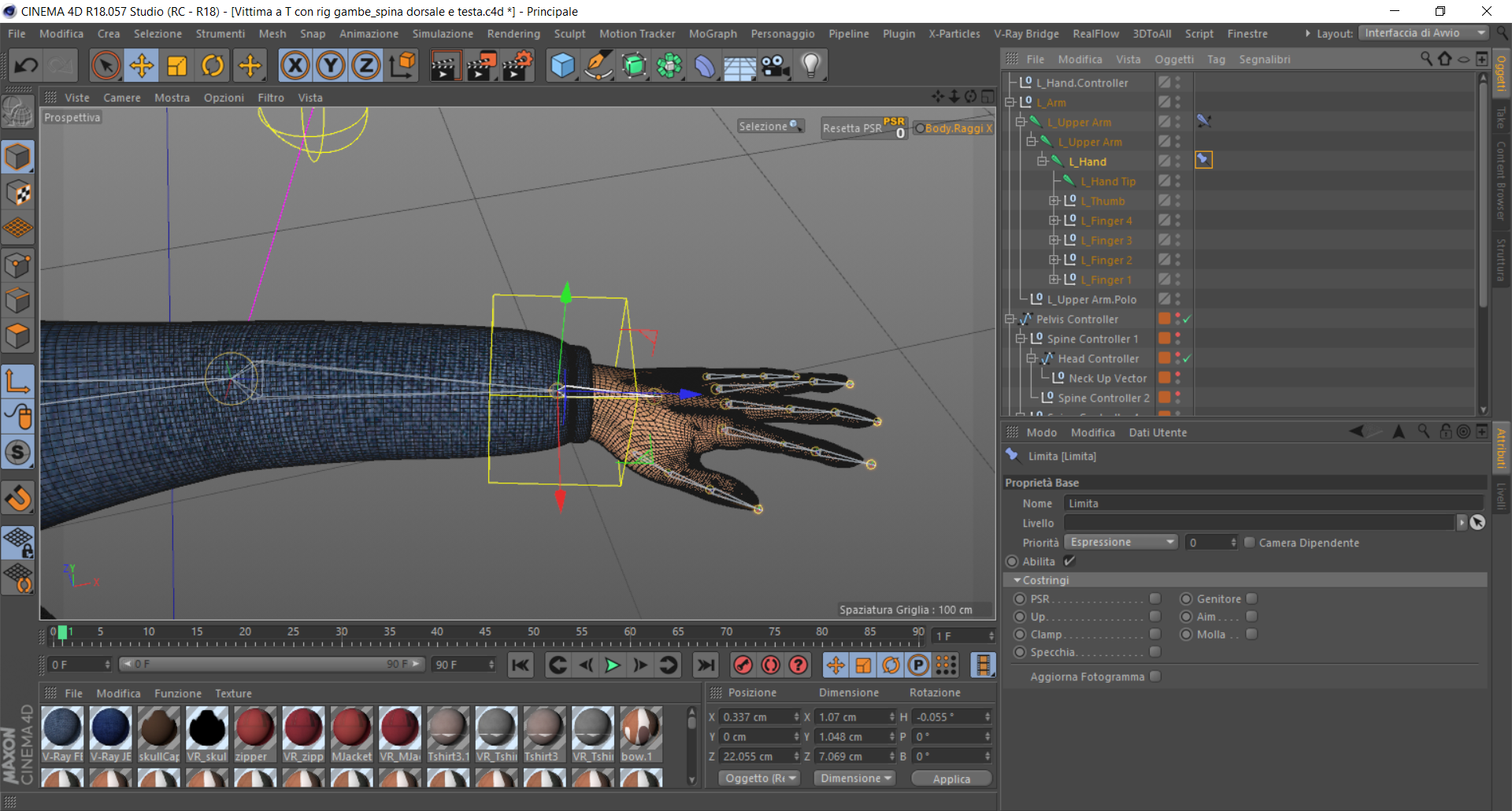Open Edit Render Settings icon
This screenshot has height=811, width=1512.
(517, 66)
